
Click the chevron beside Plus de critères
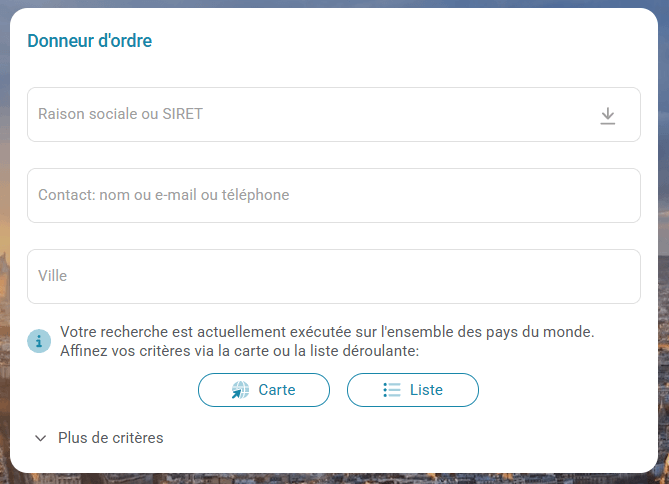point(41,438)
